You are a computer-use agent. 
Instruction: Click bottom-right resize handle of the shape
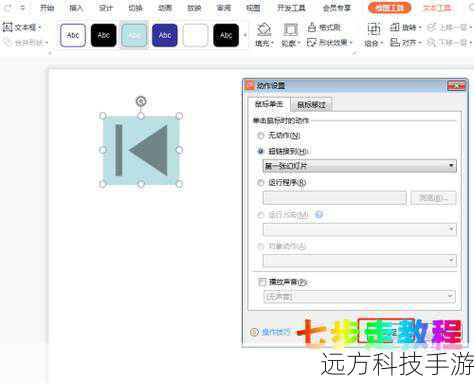(x=179, y=184)
